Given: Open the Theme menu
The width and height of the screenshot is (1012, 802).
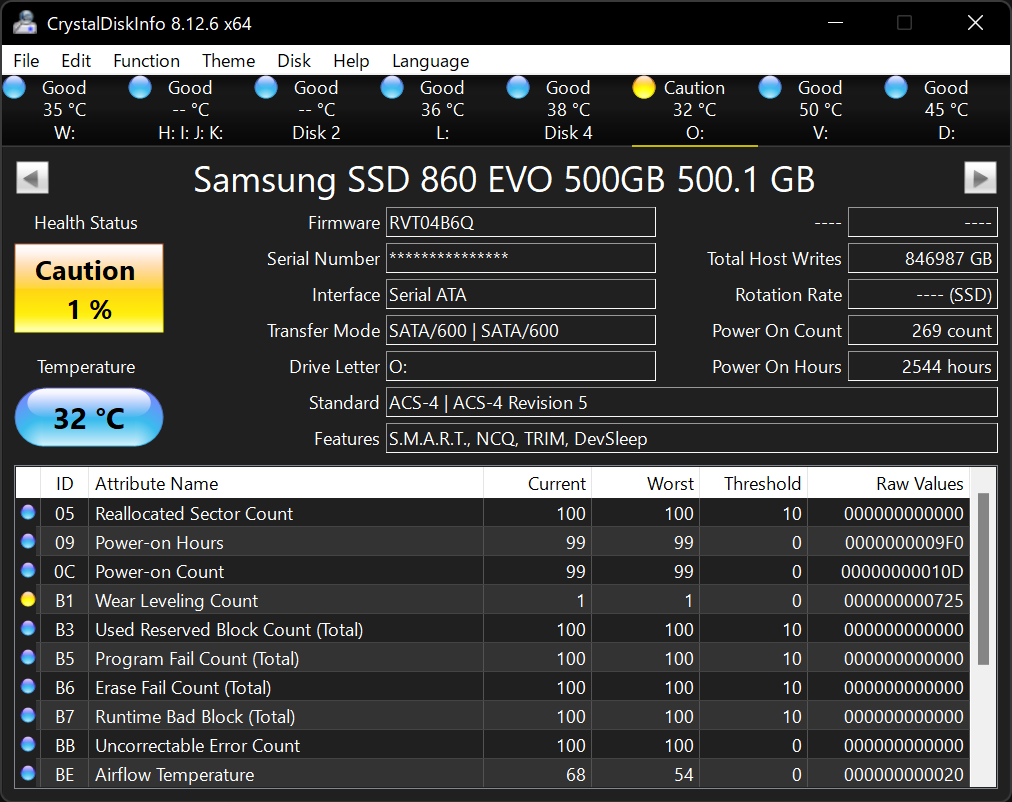Looking at the screenshot, I should coord(228,60).
